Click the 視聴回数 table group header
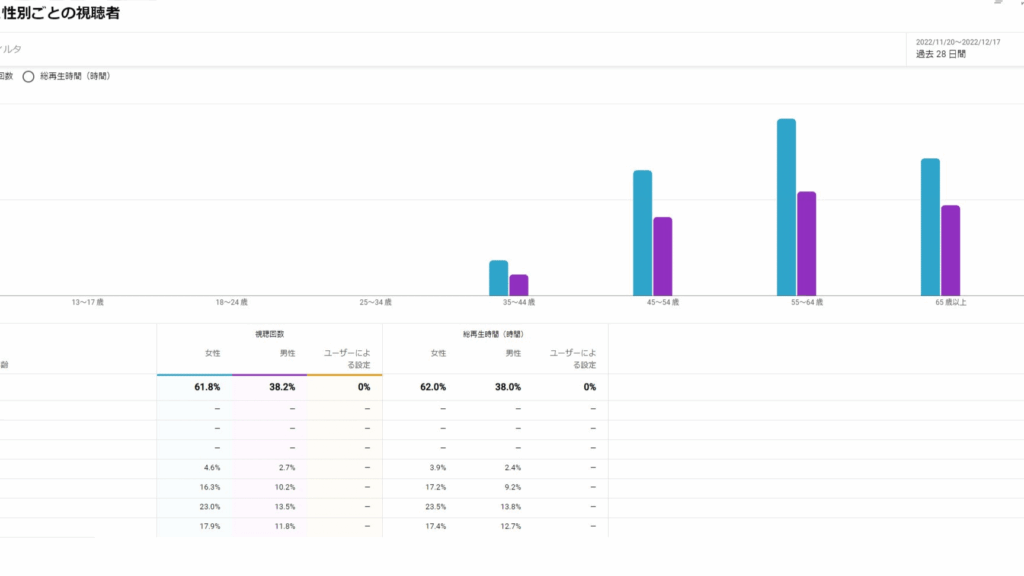 [x=269, y=334]
